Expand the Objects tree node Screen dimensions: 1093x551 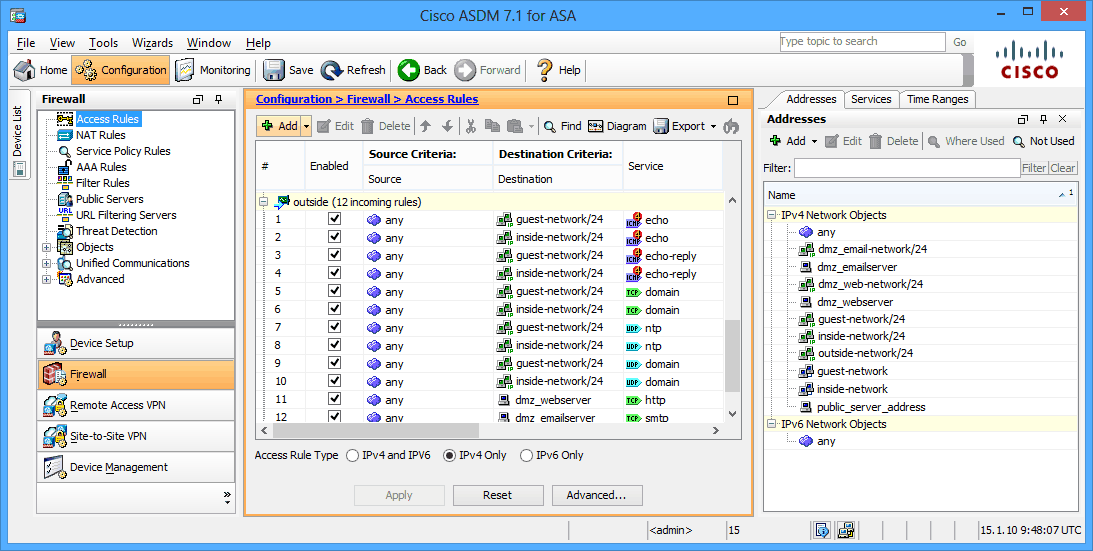coord(47,247)
